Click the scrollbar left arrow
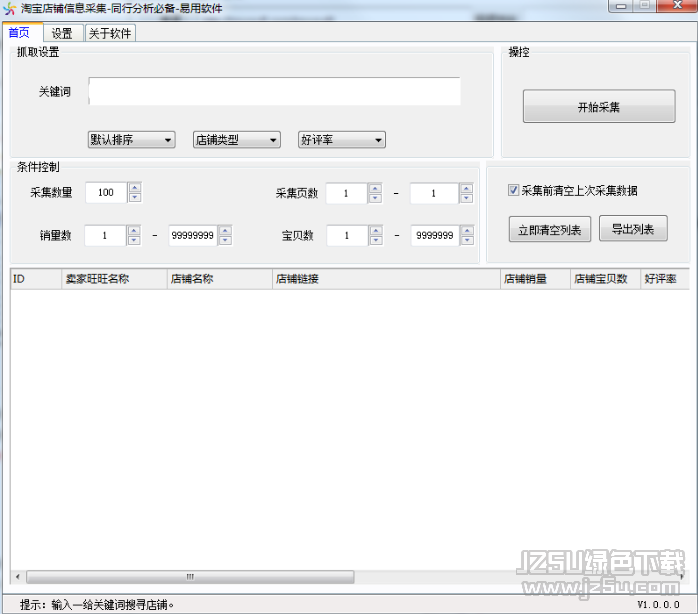 pyautogui.click(x=17, y=577)
